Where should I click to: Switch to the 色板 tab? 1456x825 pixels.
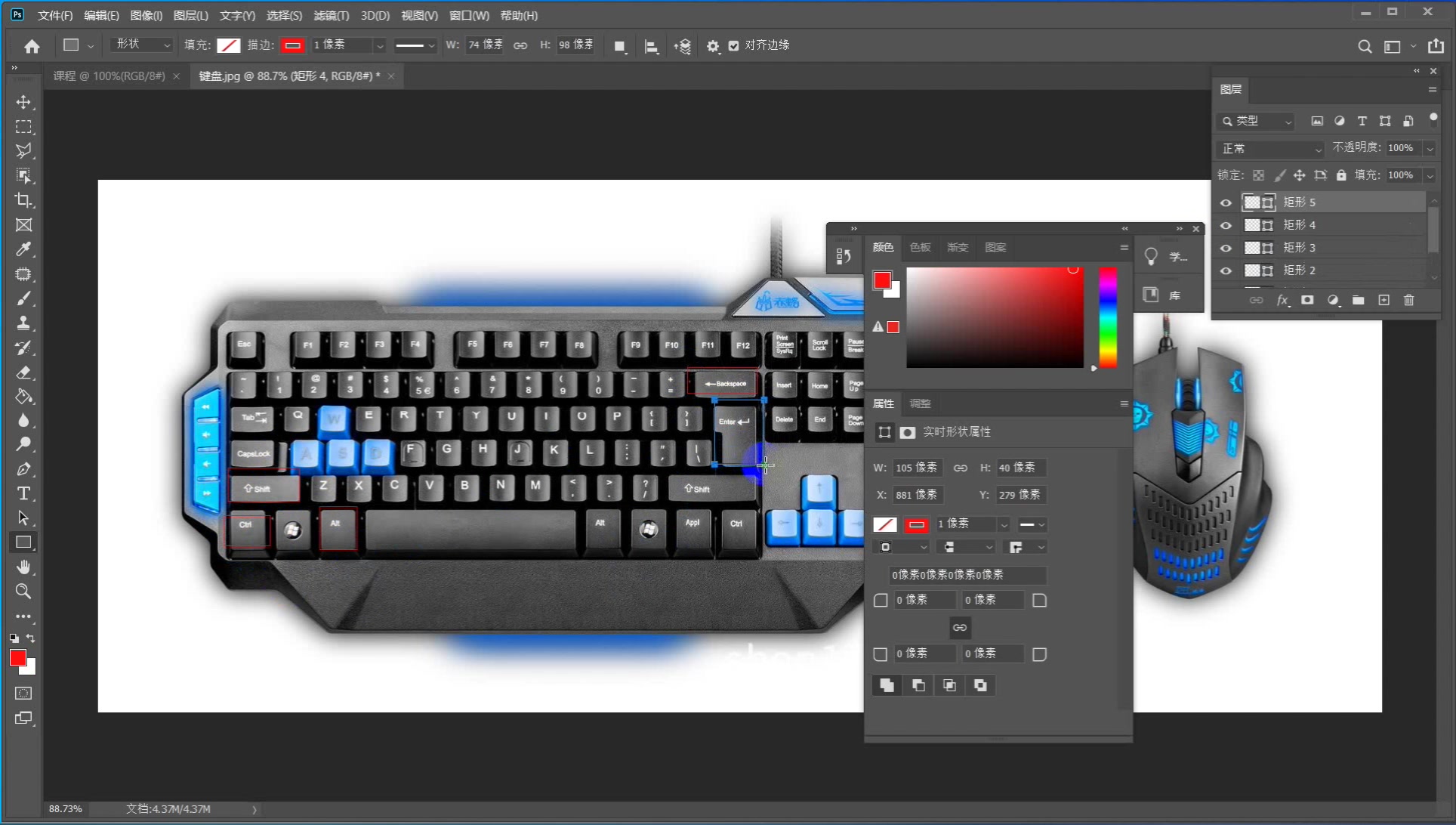coord(920,247)
